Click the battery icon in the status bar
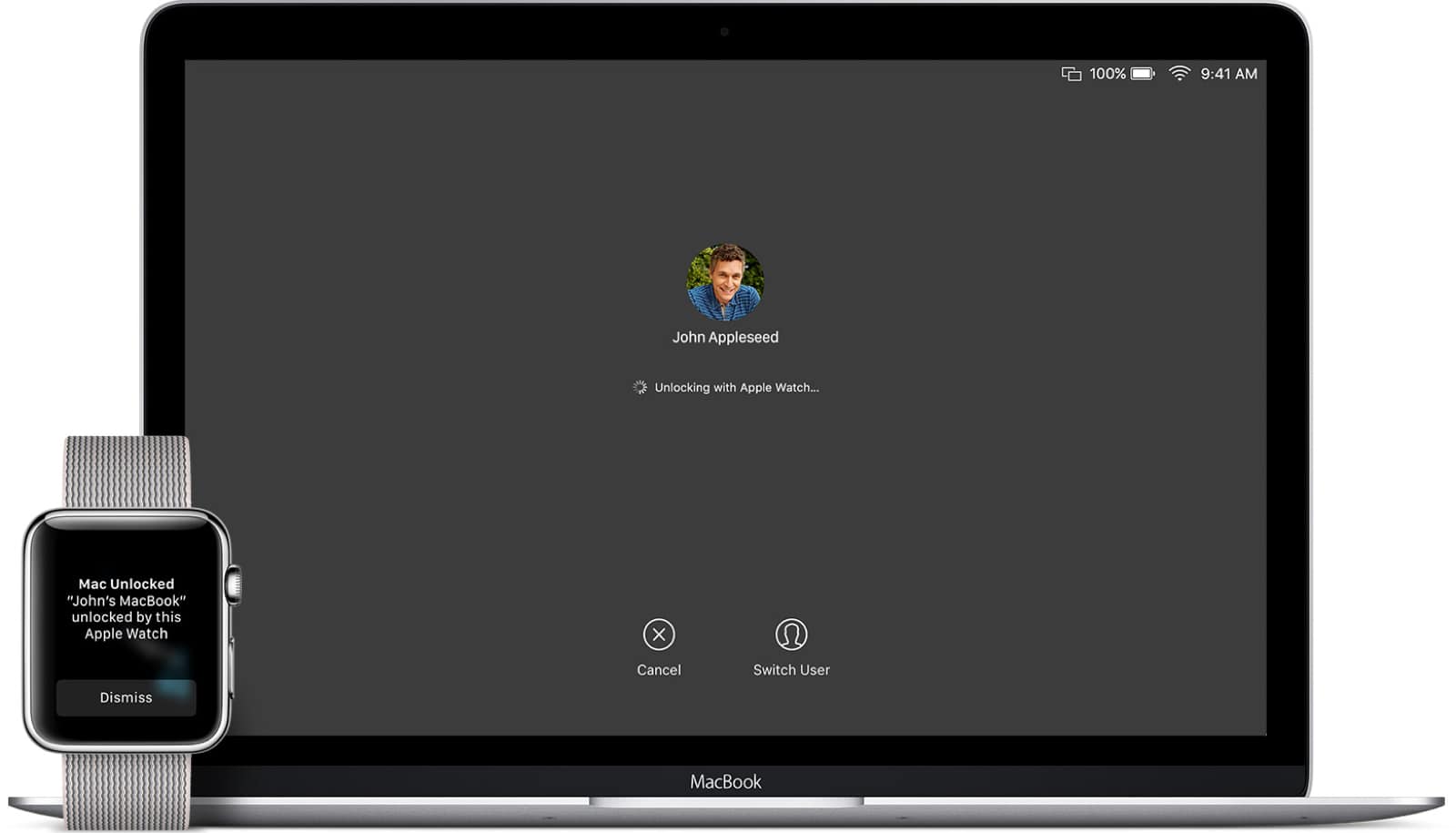This screenshot has width=1456, height=833. [1143, 74]
